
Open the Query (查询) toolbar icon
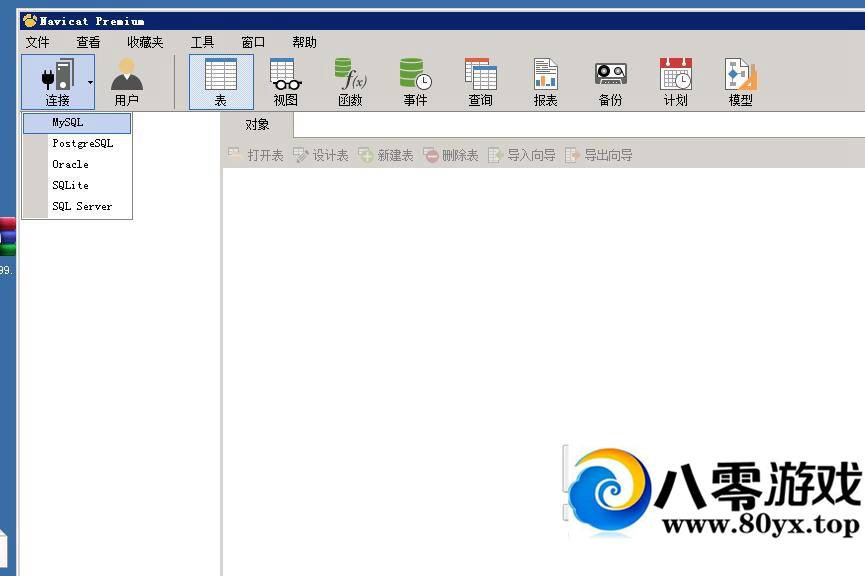pos(480,82)
